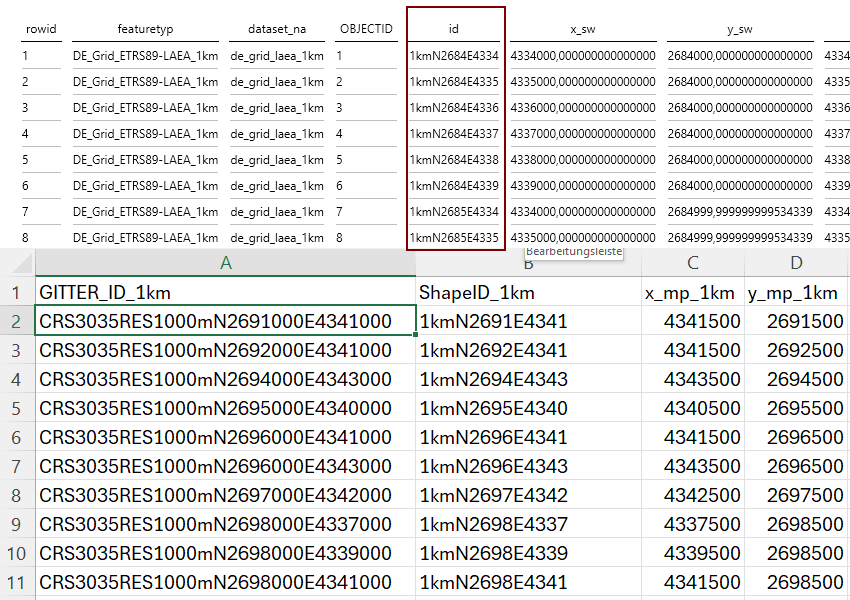Viewport: 850px width, 600px height.
Task: Select Excel column D header
Action: click(796, 263)
